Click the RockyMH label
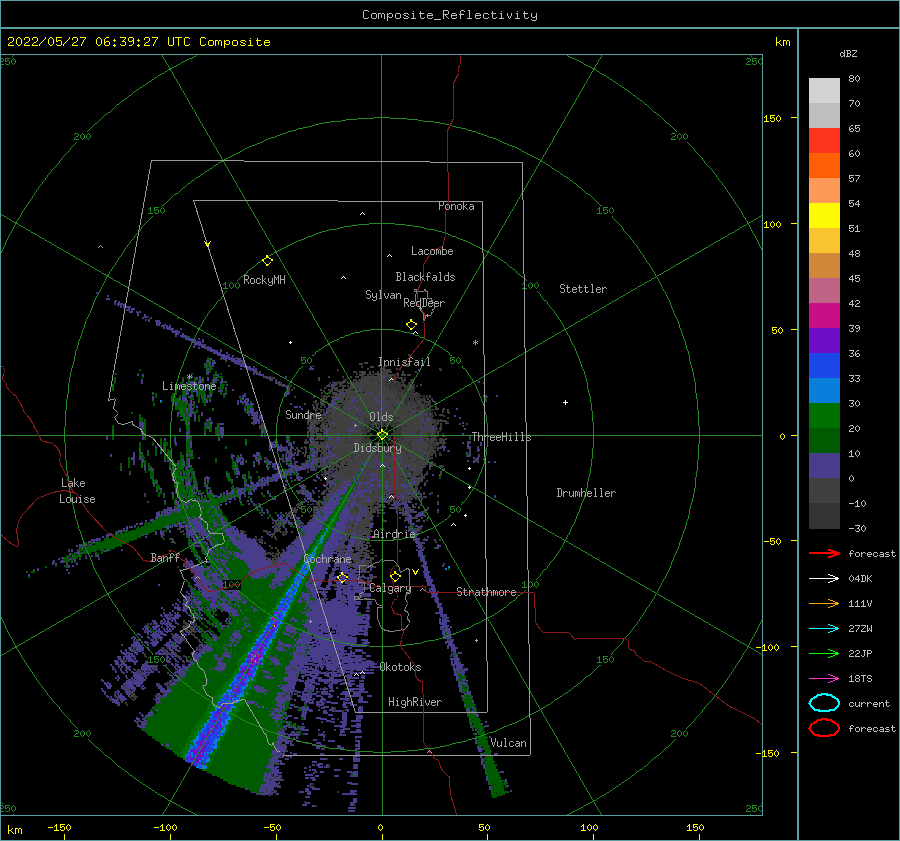The height and width of the screenshot is (841, 900). (x=264, y=280)
